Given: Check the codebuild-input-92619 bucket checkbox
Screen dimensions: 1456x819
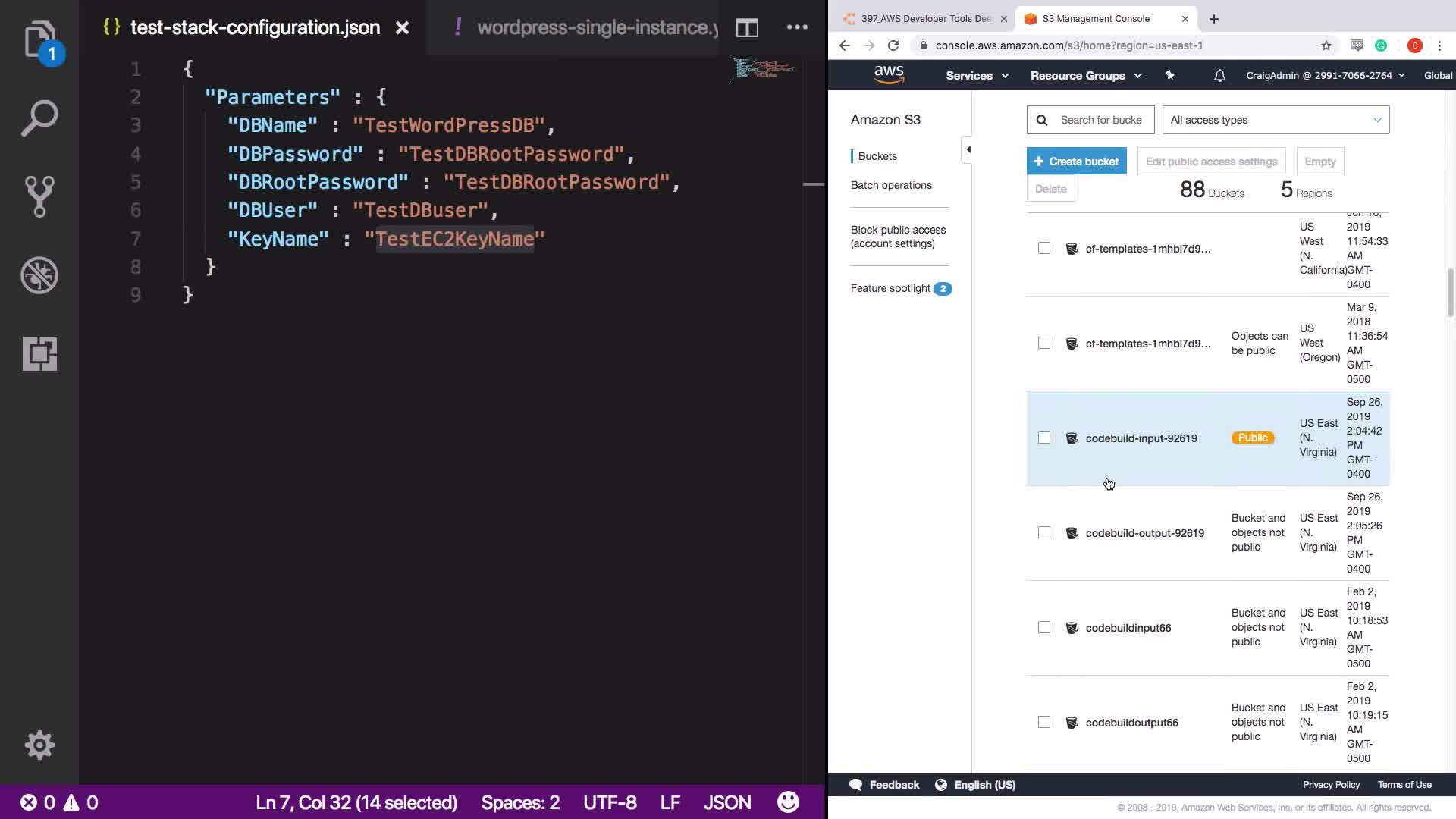Looking at the screenshot, I should click(1044, 438).
